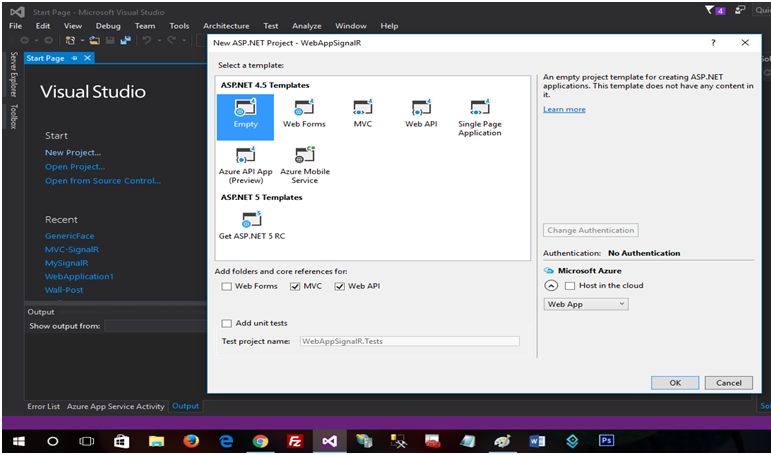Click the Undo toolbar icon
The height and width of the screenshot is (455, 771).
tap(147, 40)
